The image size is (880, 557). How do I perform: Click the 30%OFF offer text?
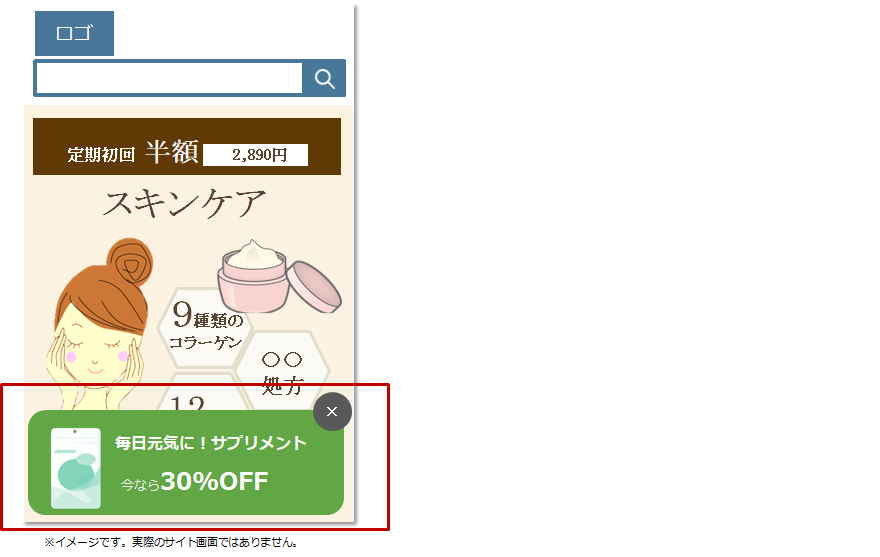click(214, 481)
